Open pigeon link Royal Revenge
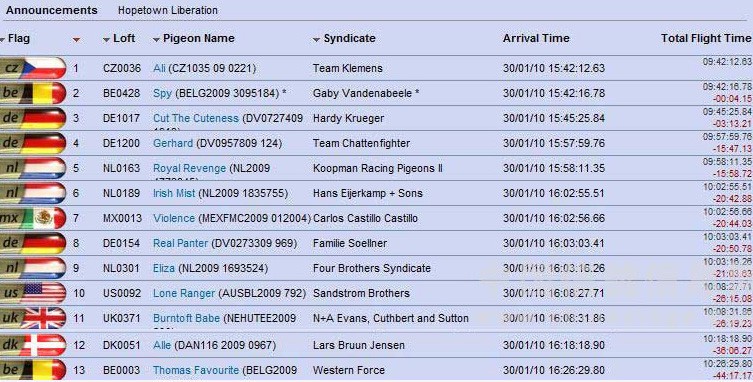Screen dimensions: 753x382 pos(189,168)
